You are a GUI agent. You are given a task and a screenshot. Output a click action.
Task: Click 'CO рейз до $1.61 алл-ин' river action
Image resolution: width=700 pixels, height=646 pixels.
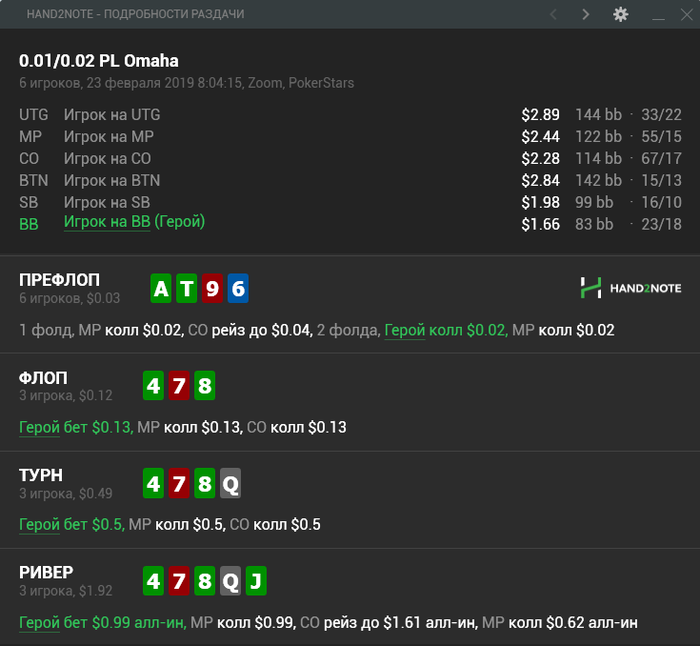tap(389, 622)
